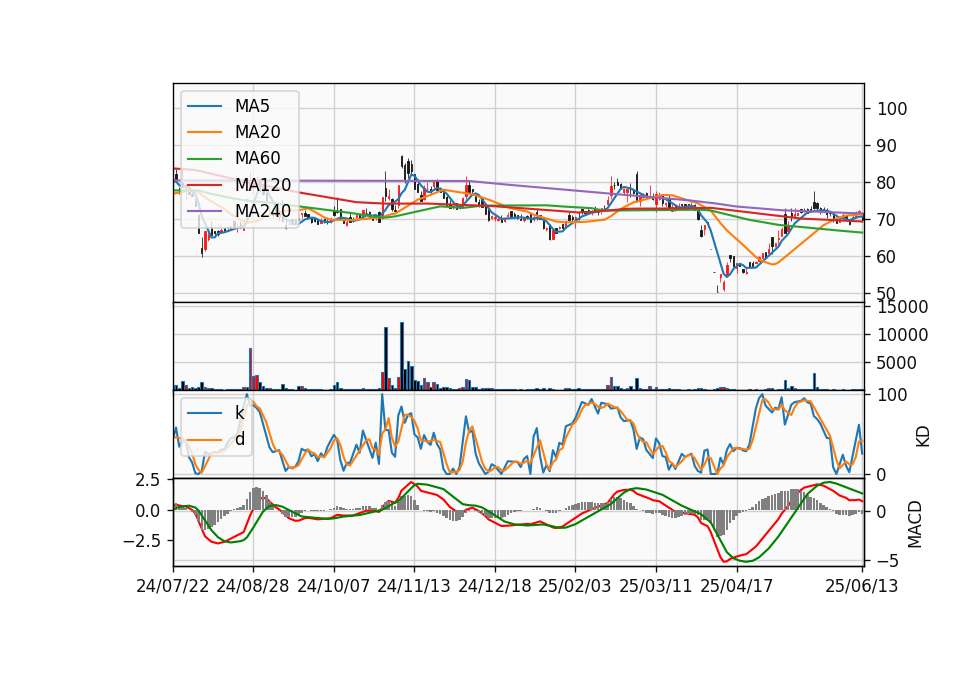Click the MA120 legend label
Image resolution: width=960 pixels, height=690 pixels.
[263, 184]
